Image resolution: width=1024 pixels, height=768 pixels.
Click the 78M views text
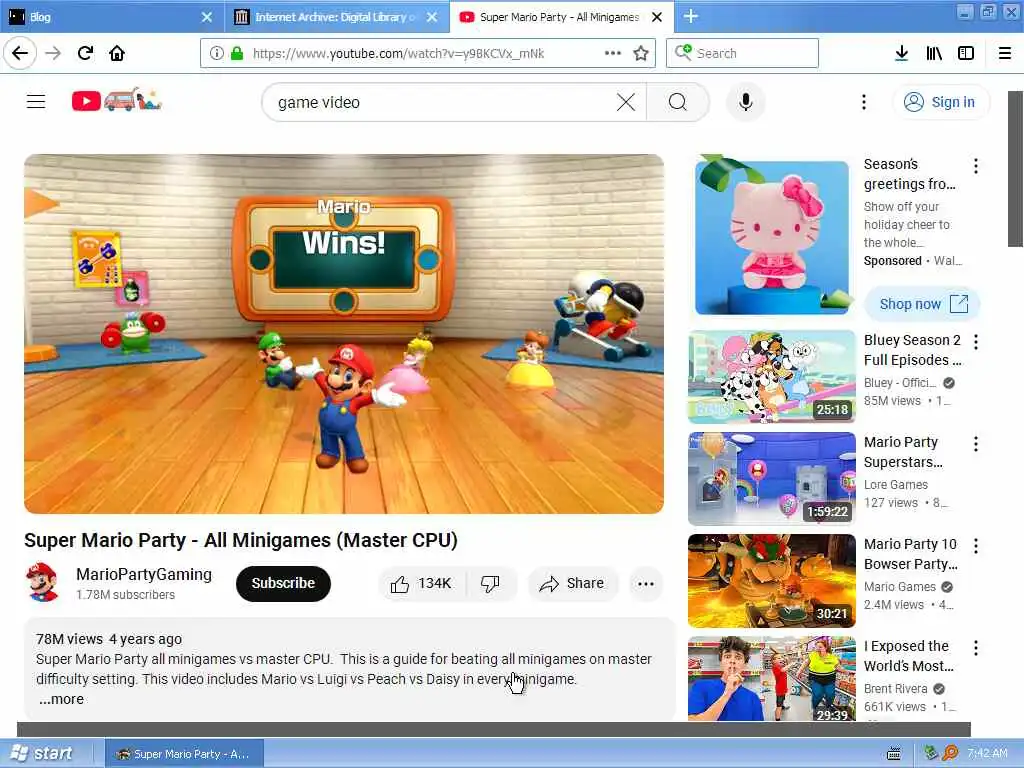(69, 639)
